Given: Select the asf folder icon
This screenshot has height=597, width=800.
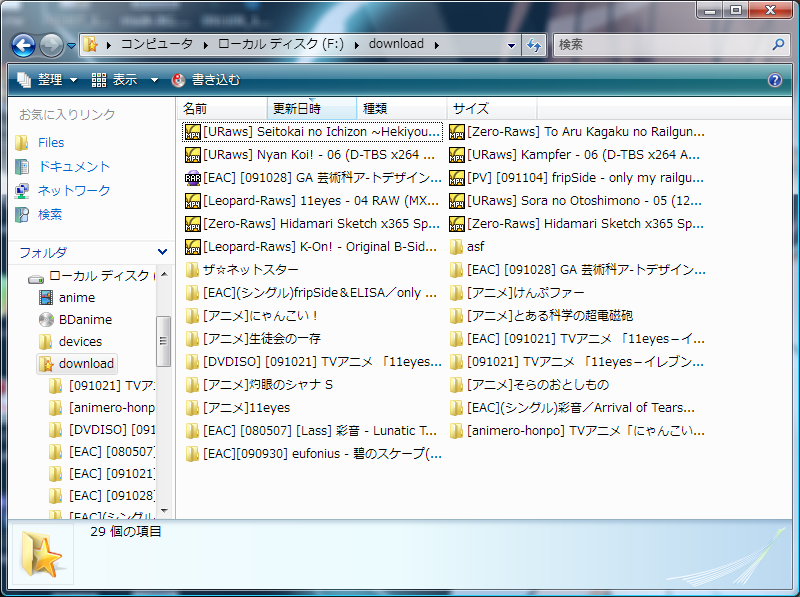Looking at the screenshot, I should (x=457, y=247).
